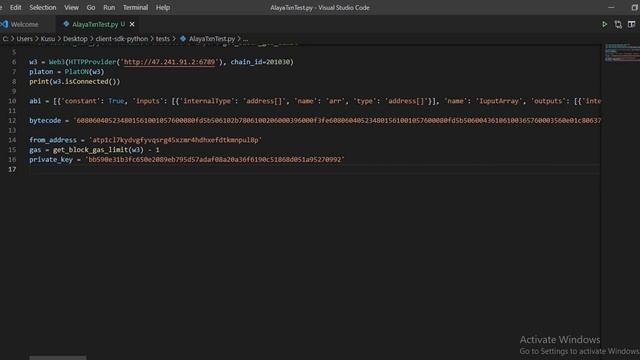The width and height of the screenshot is (640, 360).
Task: Click the Users breadcrumb segment
Action: coord(24,39)
